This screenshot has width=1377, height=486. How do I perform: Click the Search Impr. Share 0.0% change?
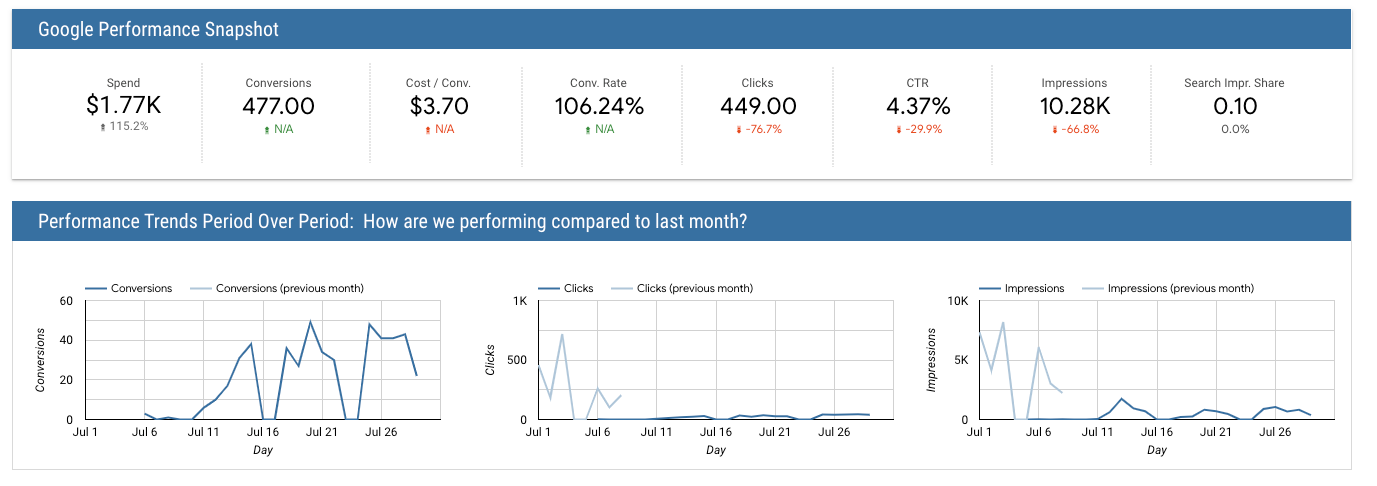click(1234, 129)
